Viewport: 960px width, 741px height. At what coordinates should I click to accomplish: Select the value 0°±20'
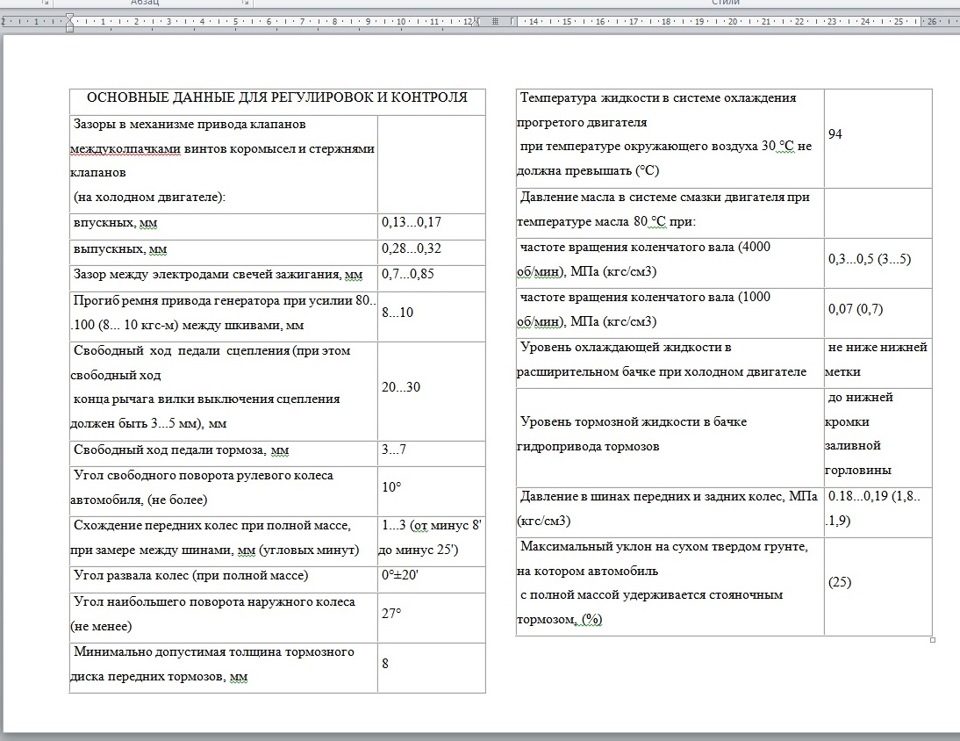tap(400, 576)
